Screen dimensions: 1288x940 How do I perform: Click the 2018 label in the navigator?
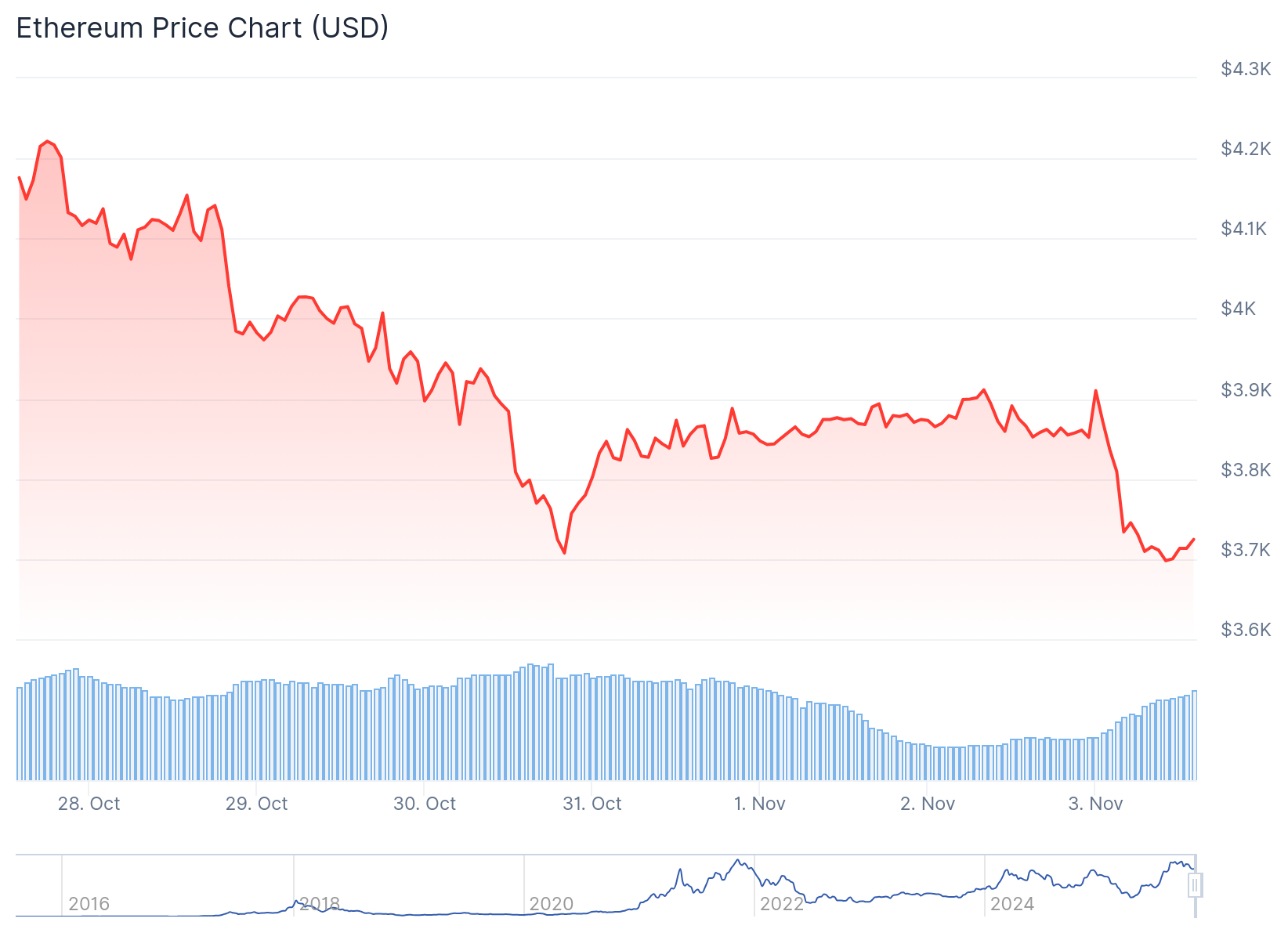click(x=320, y=904)
